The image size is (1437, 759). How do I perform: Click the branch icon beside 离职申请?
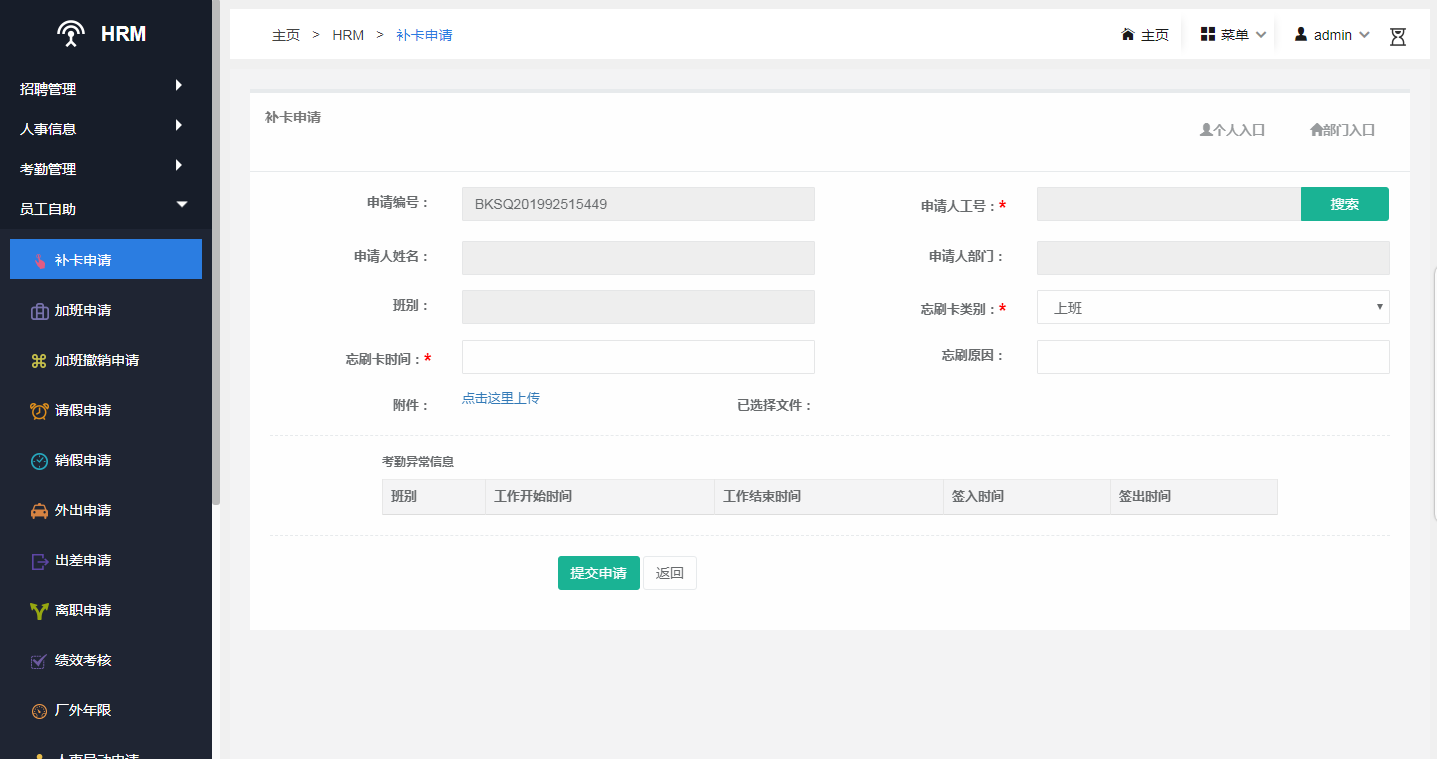[x=39, y=611]
